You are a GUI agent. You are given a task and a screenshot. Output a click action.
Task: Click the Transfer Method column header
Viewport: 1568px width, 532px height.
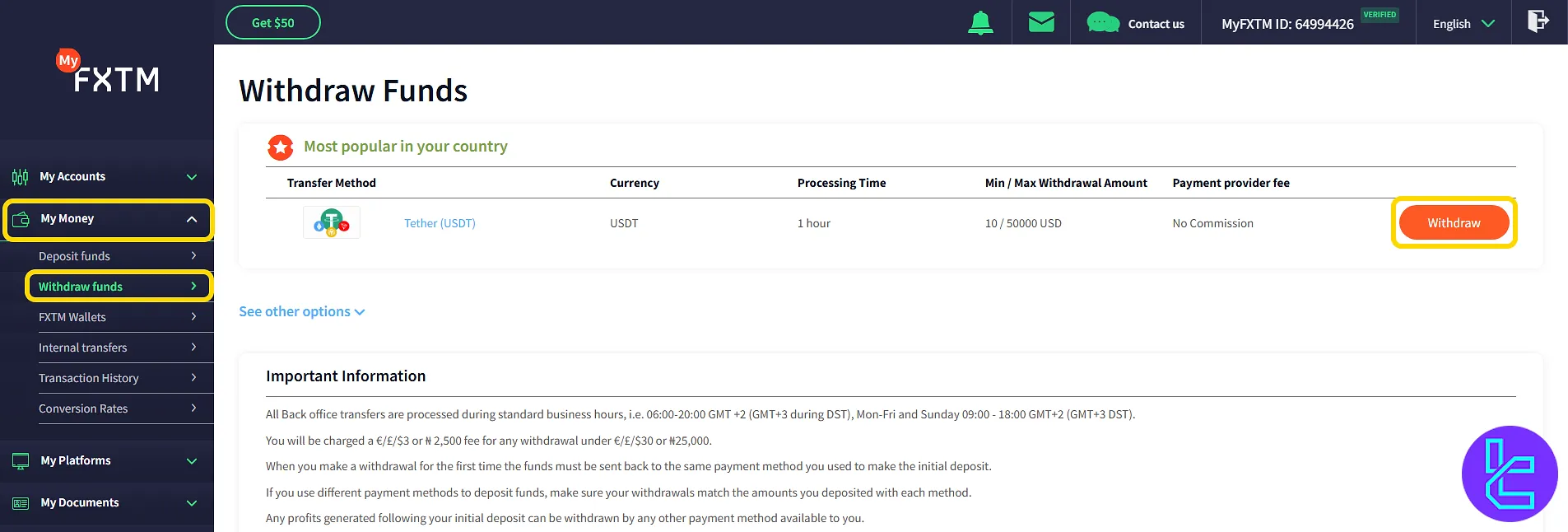coord(331,183)
